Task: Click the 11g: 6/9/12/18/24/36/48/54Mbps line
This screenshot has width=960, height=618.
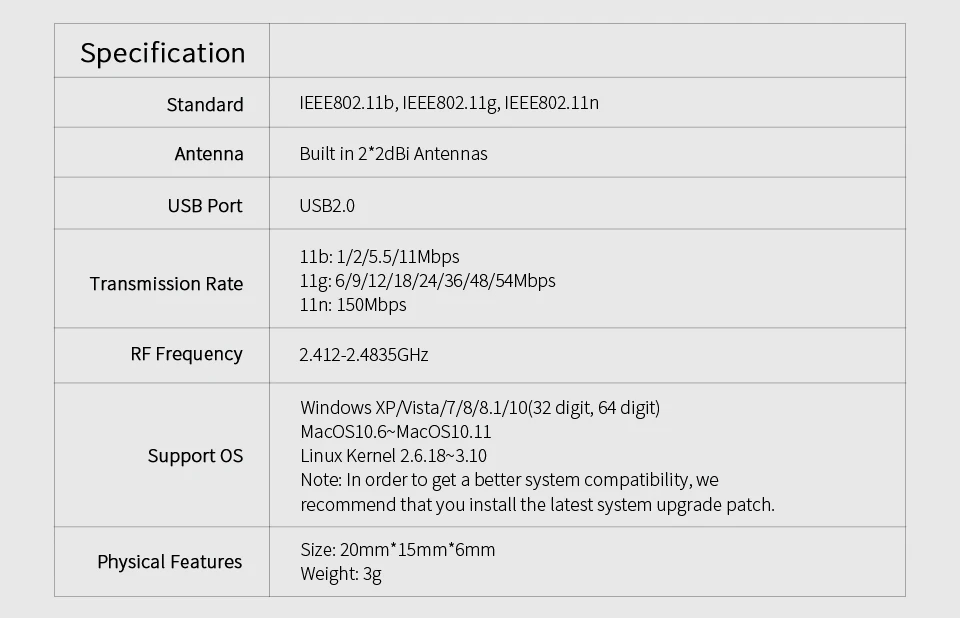Action: pyautogui.click(x=427, y=281)
